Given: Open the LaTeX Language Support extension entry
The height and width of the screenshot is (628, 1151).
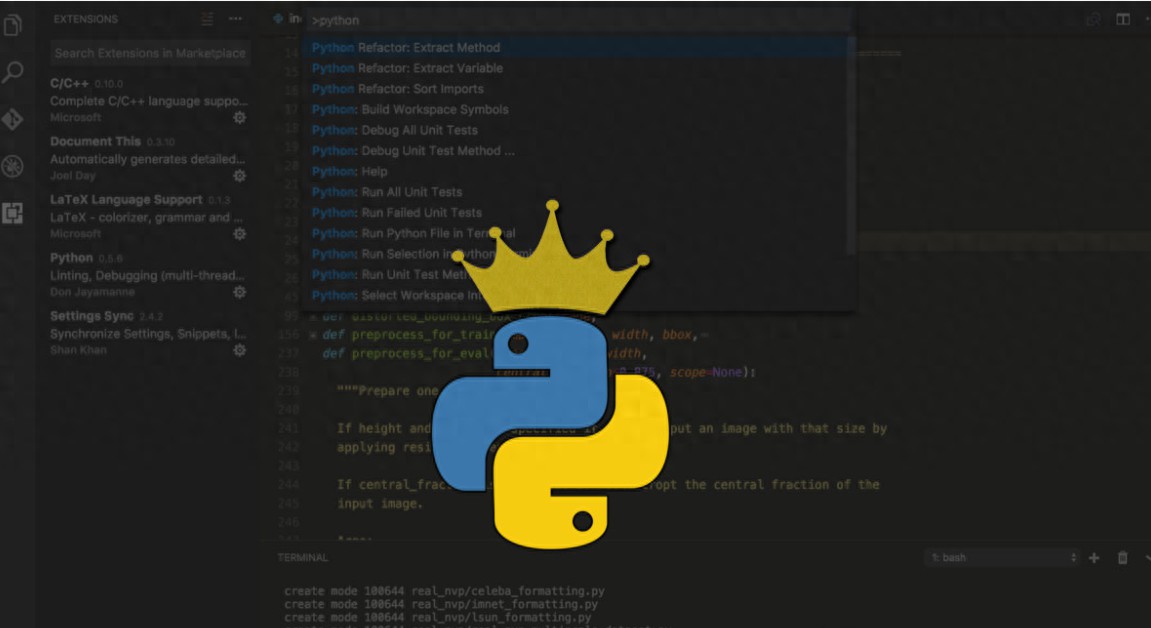Looking at the screenshot, I should point(148,216).
